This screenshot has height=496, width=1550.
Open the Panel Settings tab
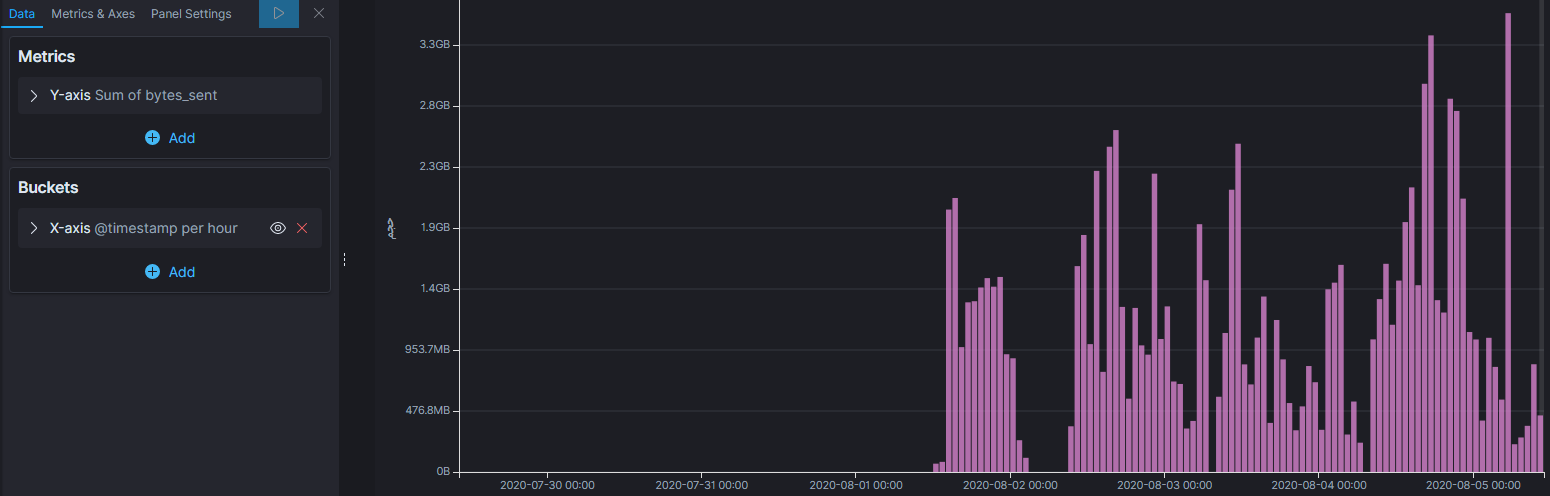pyautogui.click(x=191, y=14)
